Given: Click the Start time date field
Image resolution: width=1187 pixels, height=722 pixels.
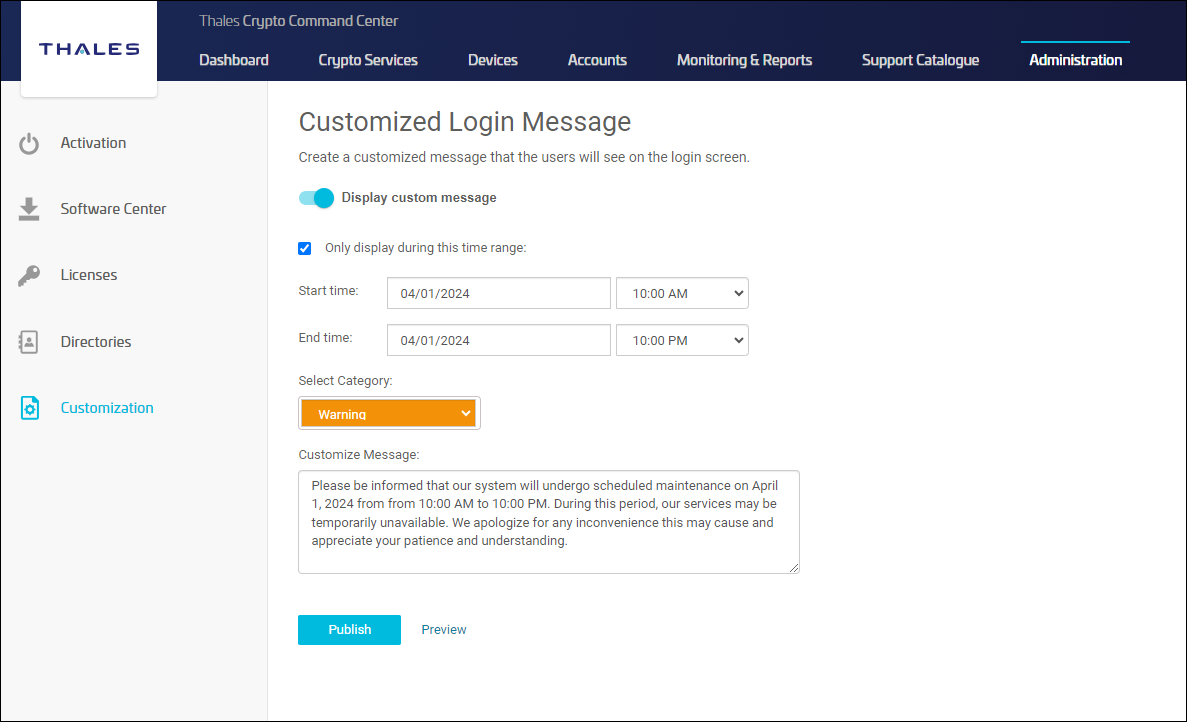Looking at the screenshot, I should point(498,294).
